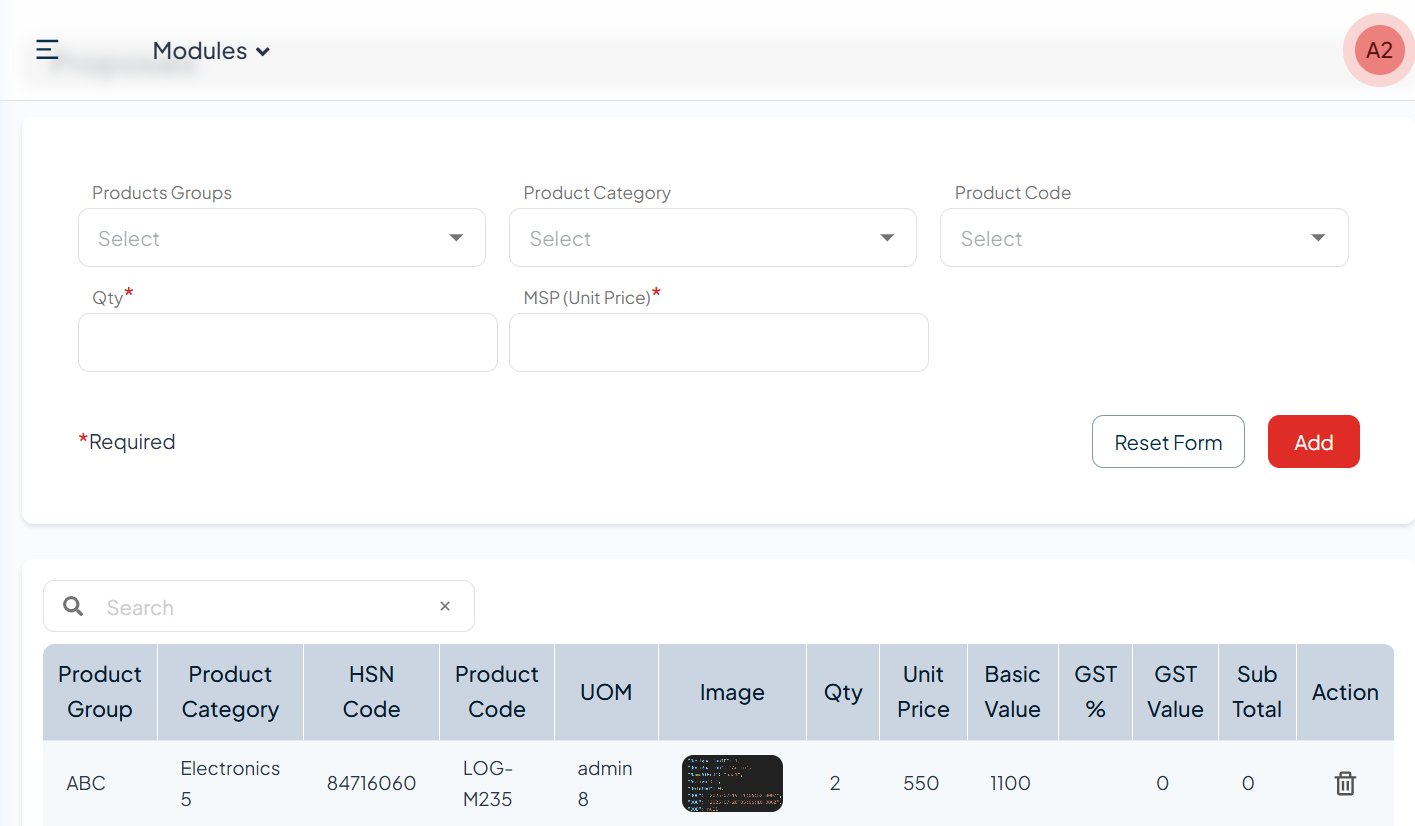Click the magnifier search icon

click(73, 606)
